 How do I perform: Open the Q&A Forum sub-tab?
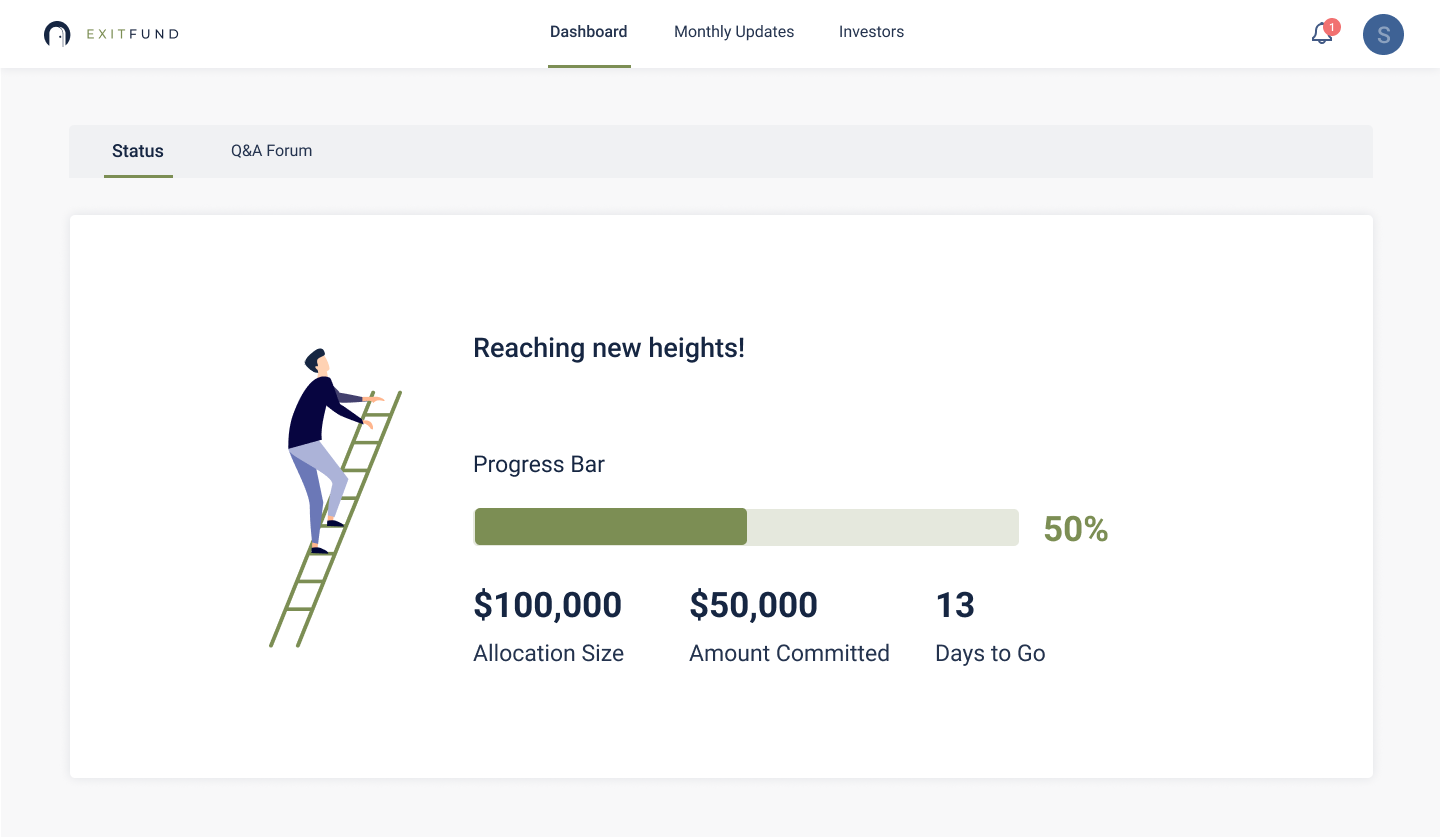tap(272, 151)
